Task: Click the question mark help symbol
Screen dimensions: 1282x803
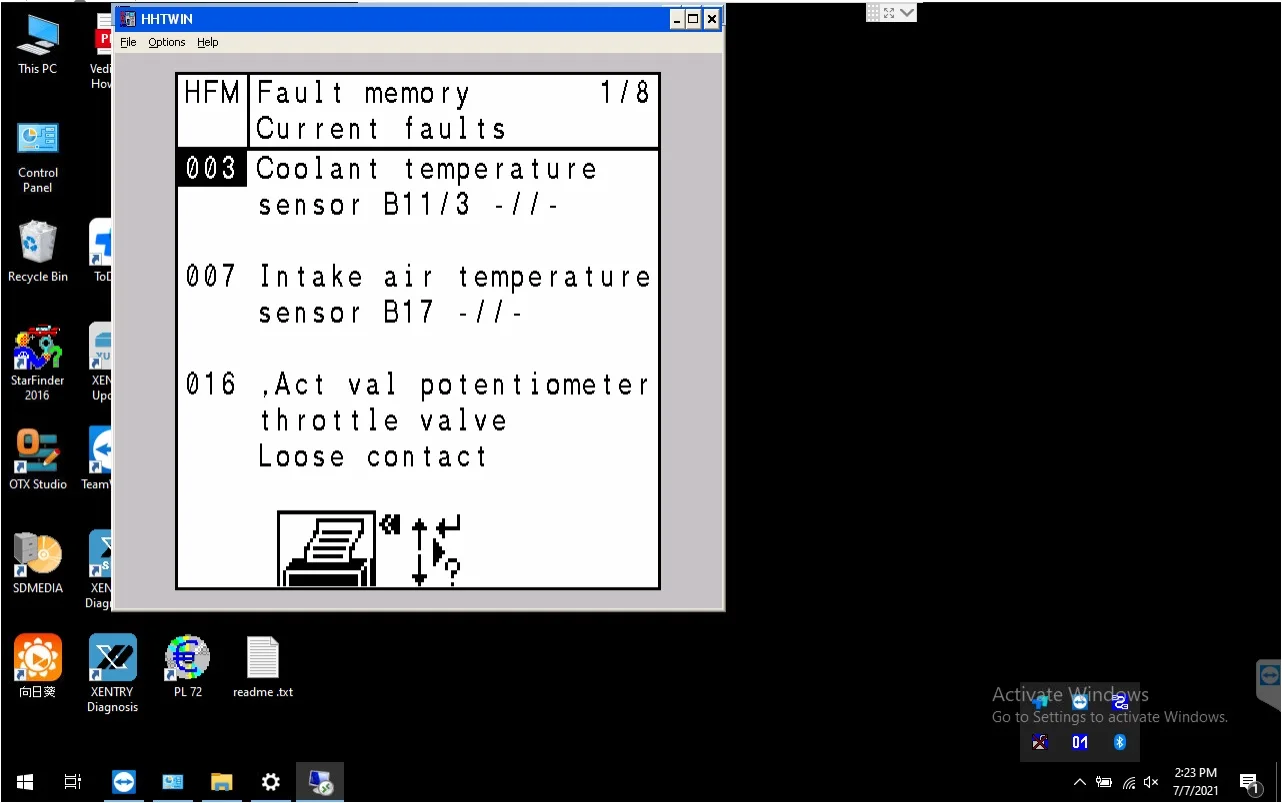Action: pos(452,571)
